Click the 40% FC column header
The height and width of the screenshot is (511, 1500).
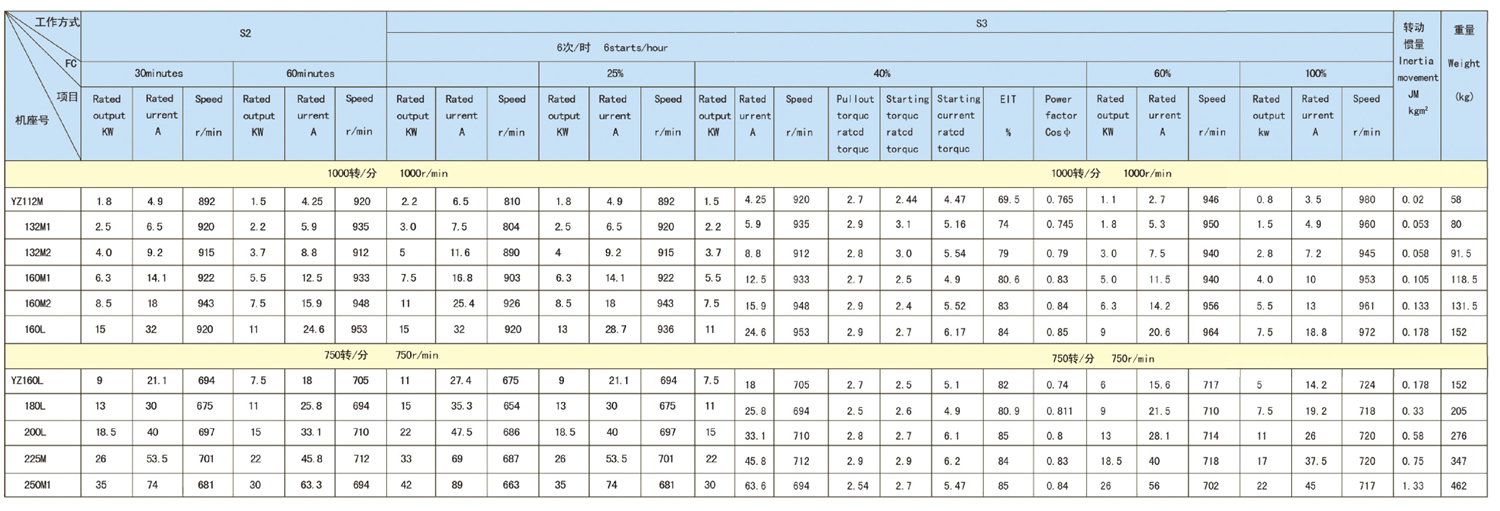(882, 73)
